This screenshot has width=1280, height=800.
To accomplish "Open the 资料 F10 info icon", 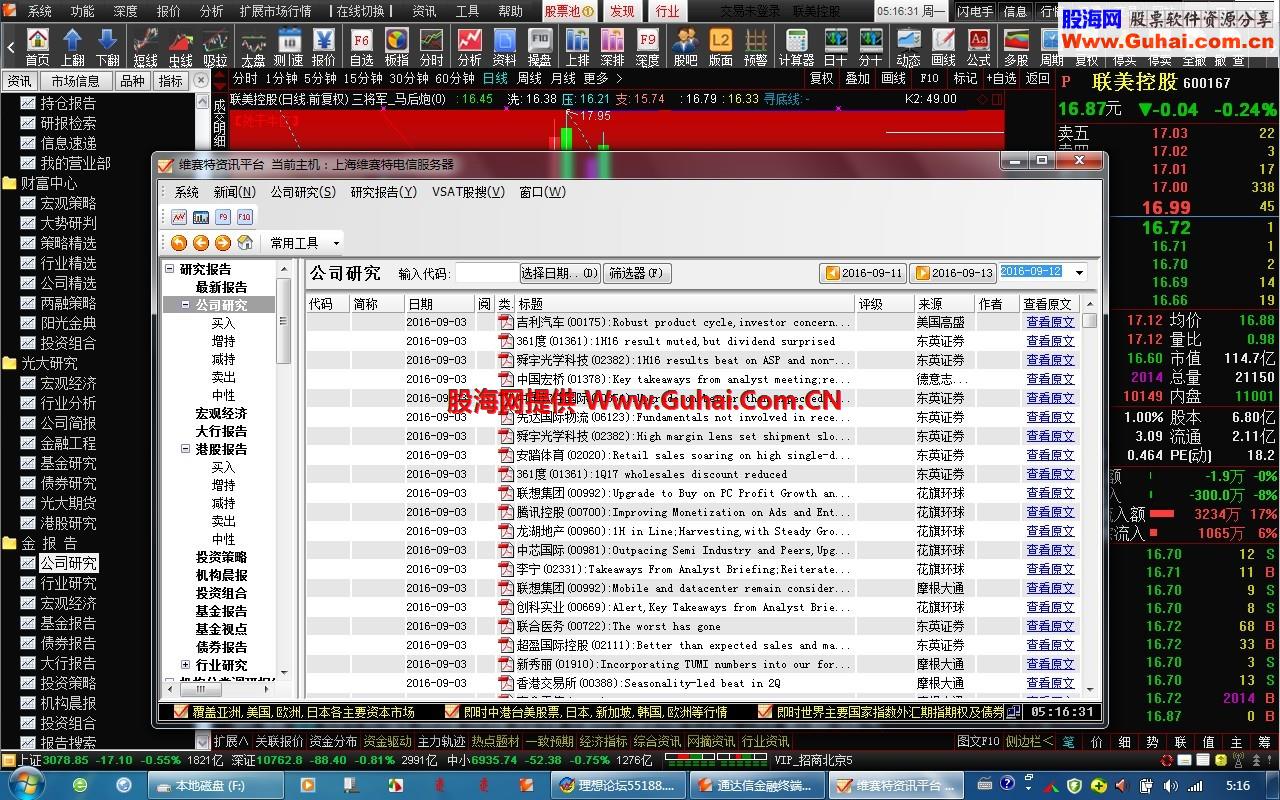I will coord(505,46).
